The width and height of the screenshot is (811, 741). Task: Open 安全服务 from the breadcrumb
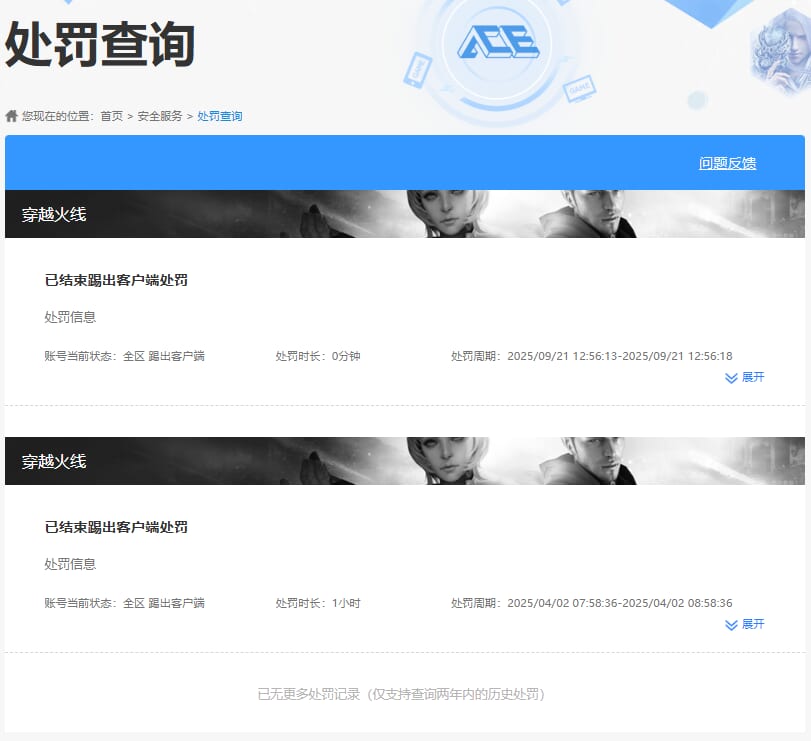158,115
